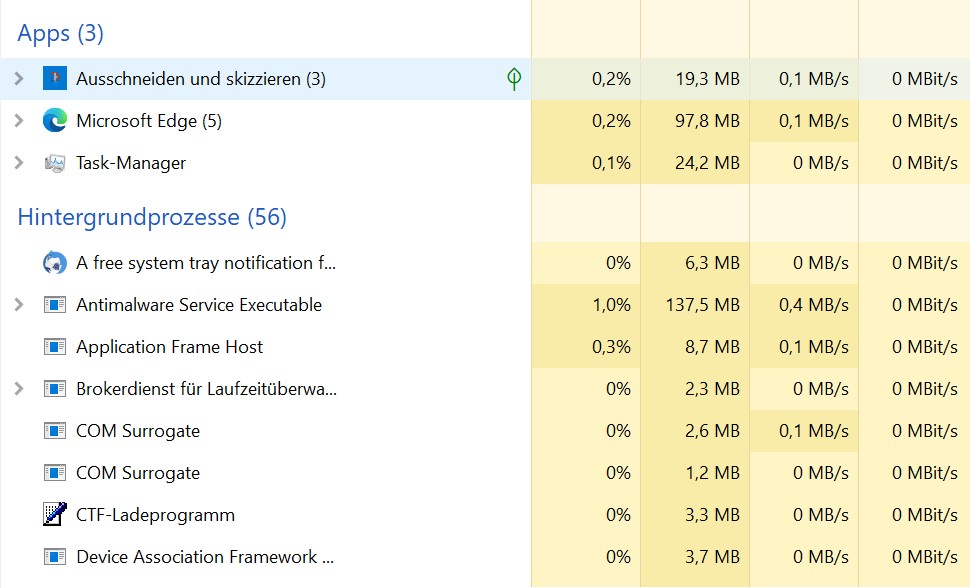The width and height of the screenshot is (970, 588).
Task: Click the green leaf eco mode icon
Action: click(514, 78)
